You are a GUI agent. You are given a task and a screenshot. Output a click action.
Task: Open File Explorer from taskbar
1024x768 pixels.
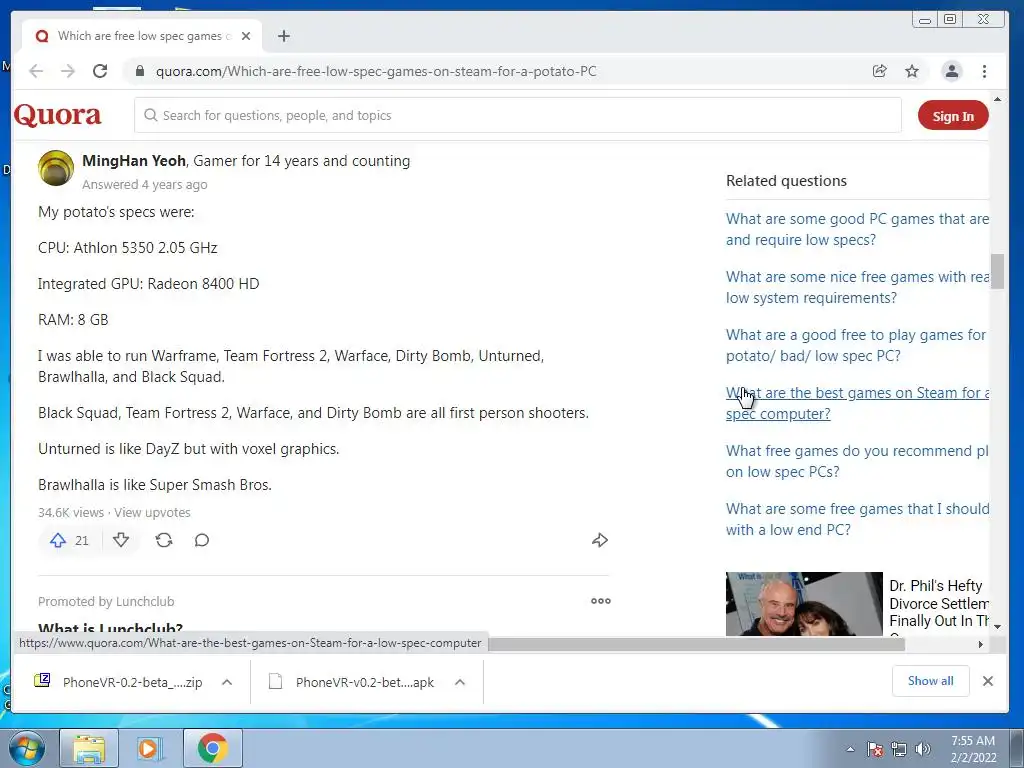(x=89, y=748)
